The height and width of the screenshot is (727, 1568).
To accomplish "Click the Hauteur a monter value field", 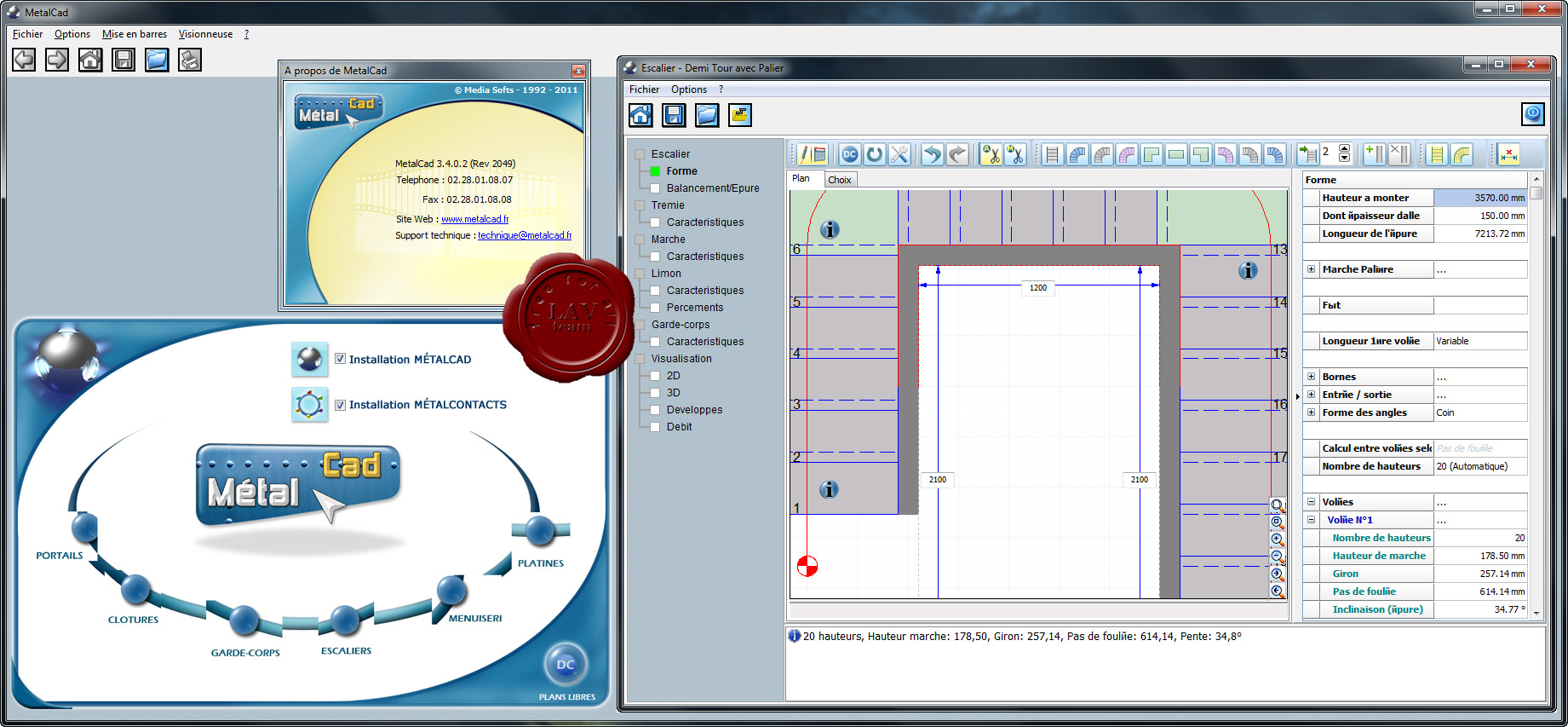I will [1480, 198].
